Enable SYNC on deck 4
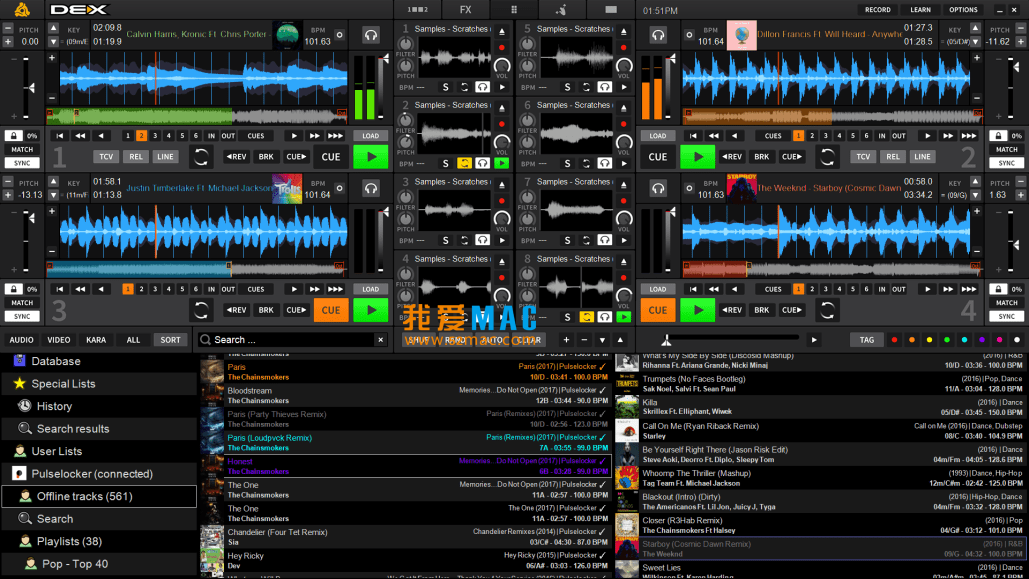Image resolution: width=1029 pixels, height=579 pixels. 1007,316
